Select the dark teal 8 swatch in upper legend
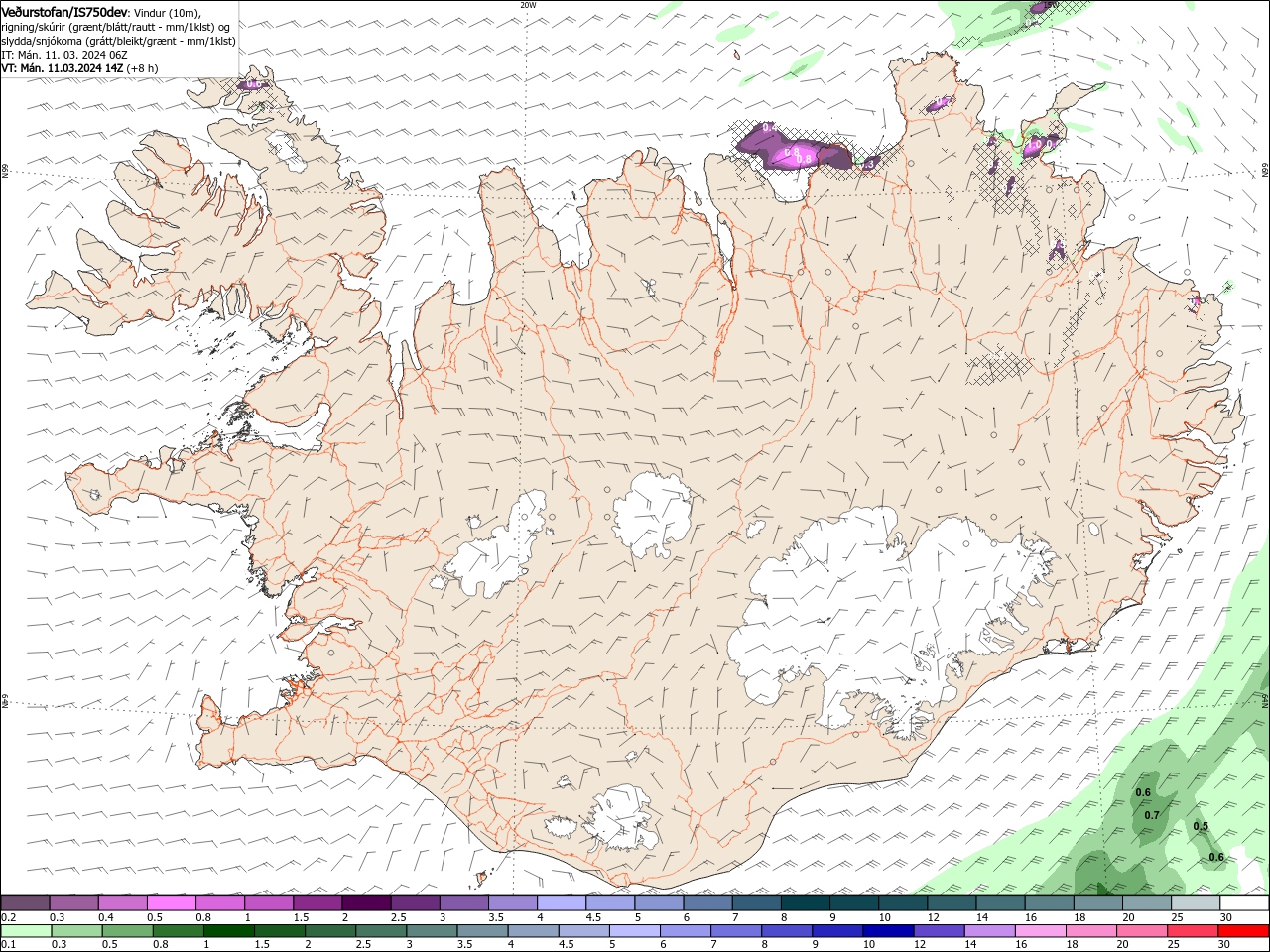This screenshot has width=1270, height=952. tap(805, 903)
